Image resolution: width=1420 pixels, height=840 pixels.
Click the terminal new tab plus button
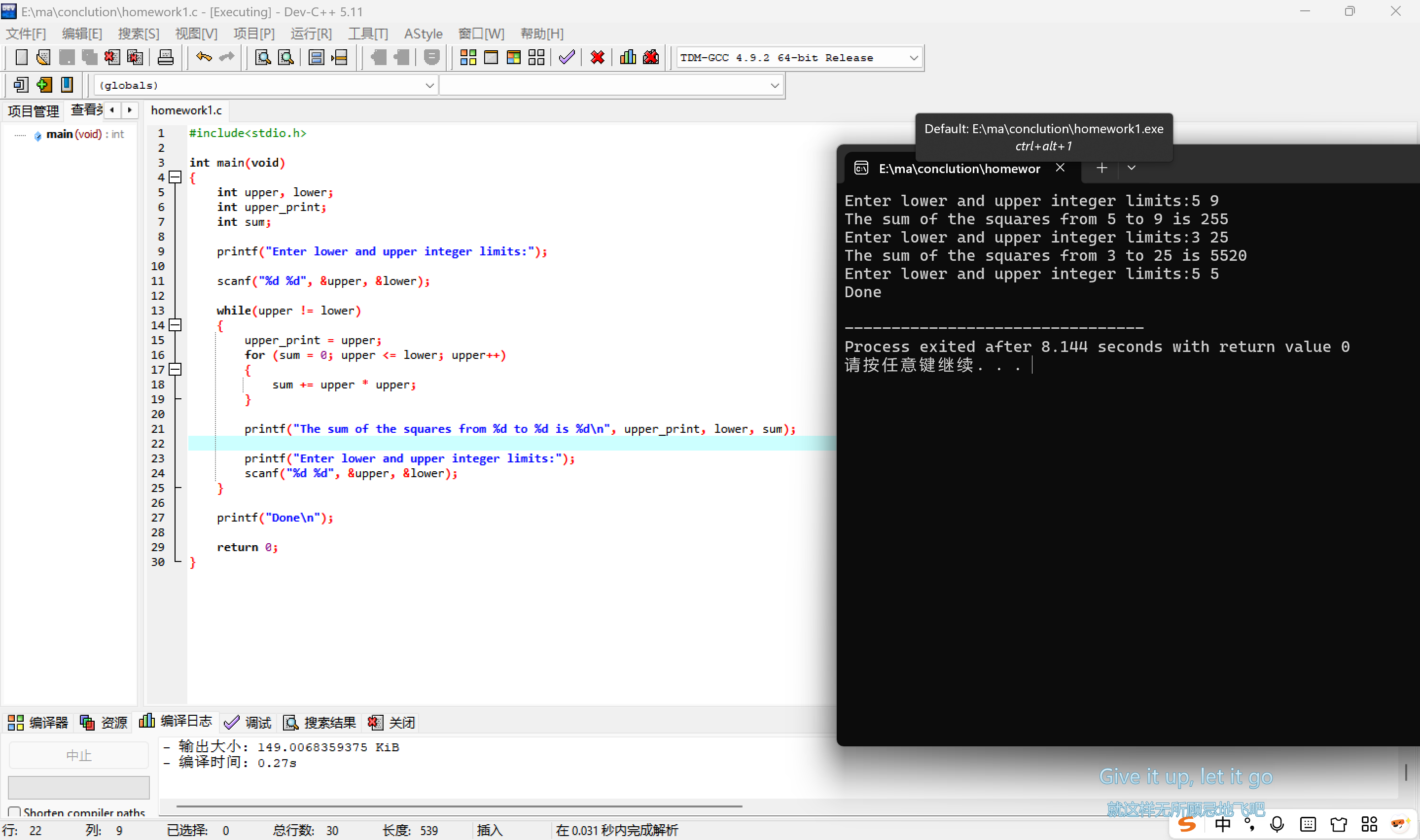[1101, 168]
